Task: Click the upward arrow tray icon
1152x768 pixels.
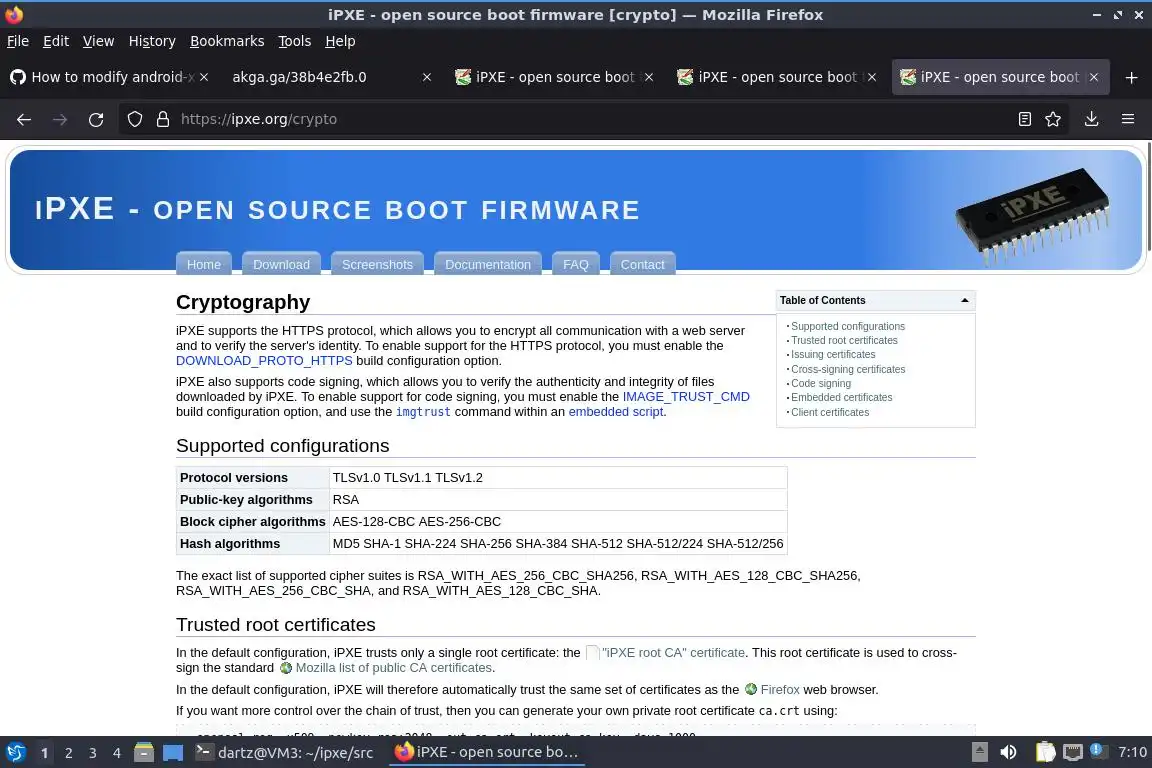Action: point(979,752)
